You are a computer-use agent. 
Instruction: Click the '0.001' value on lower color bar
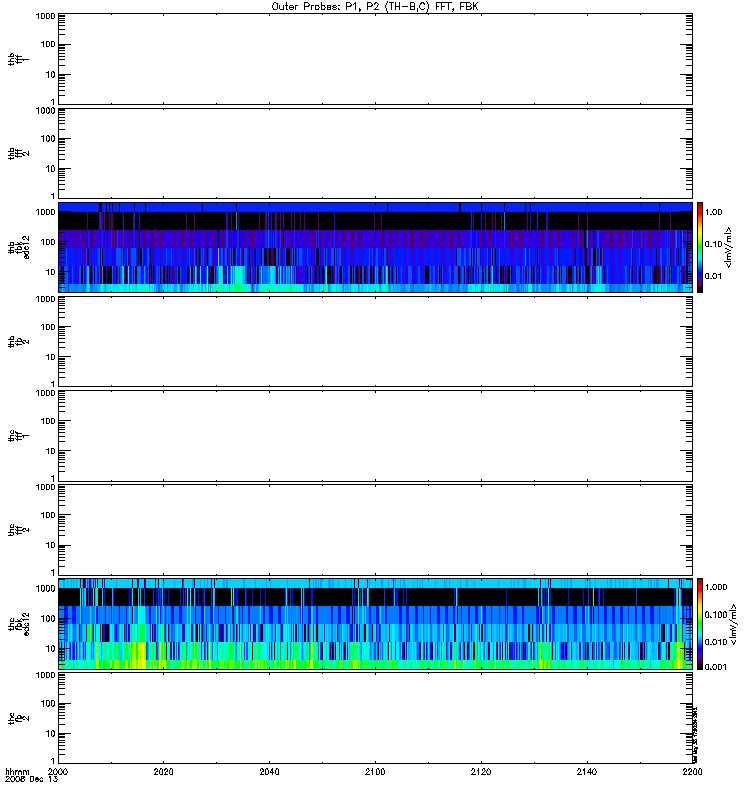[x=716, y=667]
